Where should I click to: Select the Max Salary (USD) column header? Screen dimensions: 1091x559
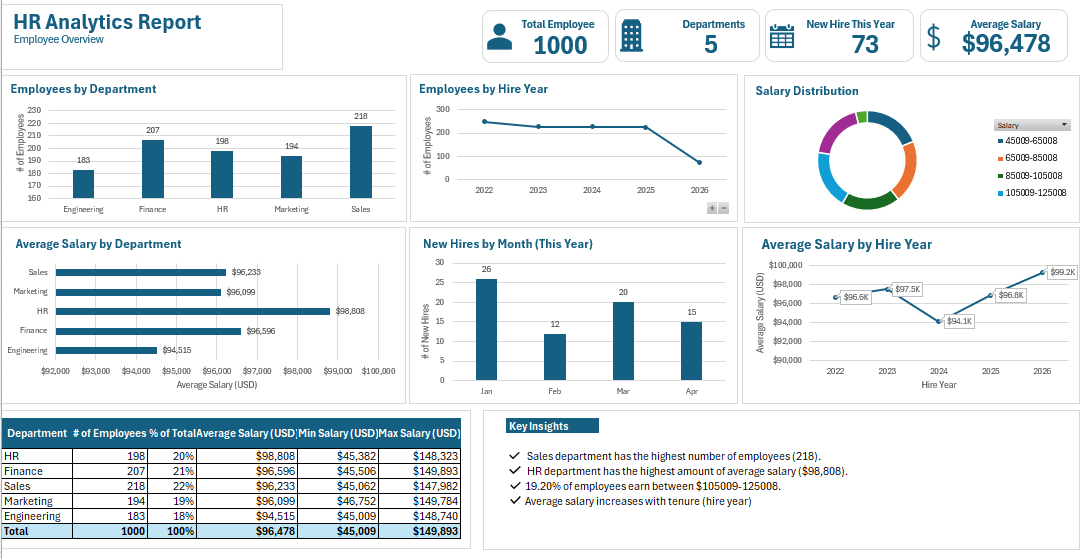[420, 433]
